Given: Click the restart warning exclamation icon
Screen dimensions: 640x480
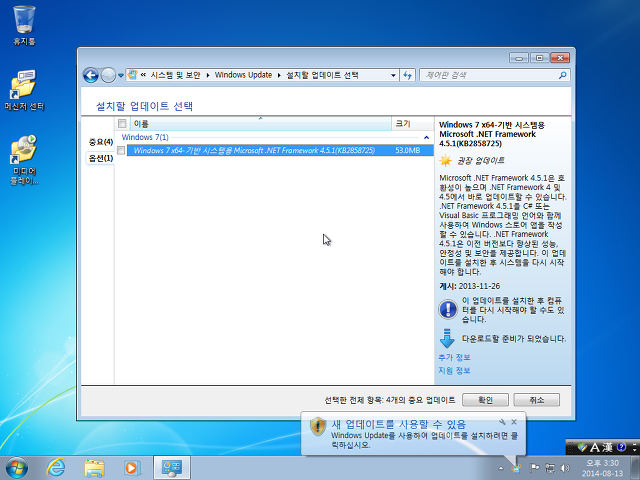Looking at the screenshot, I should tap(448, 309).
